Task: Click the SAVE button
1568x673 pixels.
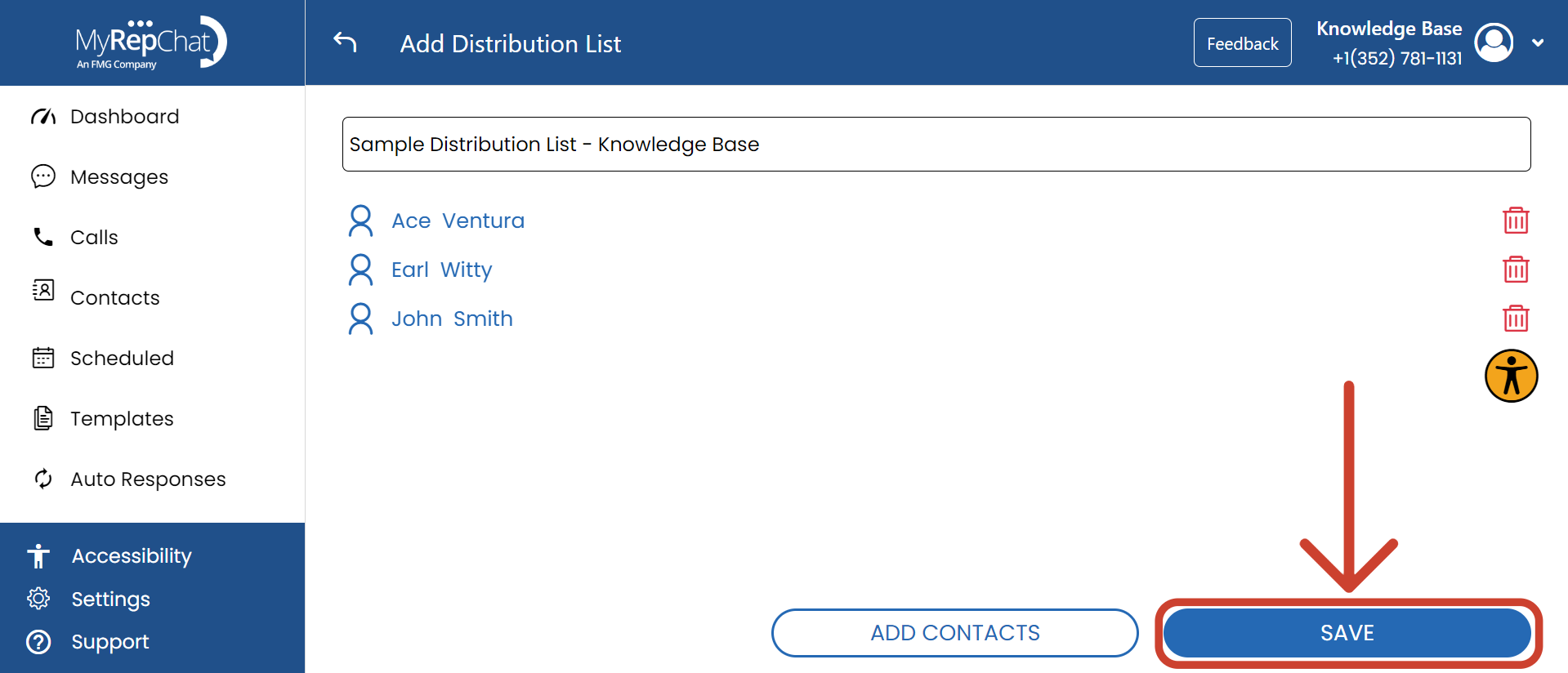Action: (x=1347, y=632)
